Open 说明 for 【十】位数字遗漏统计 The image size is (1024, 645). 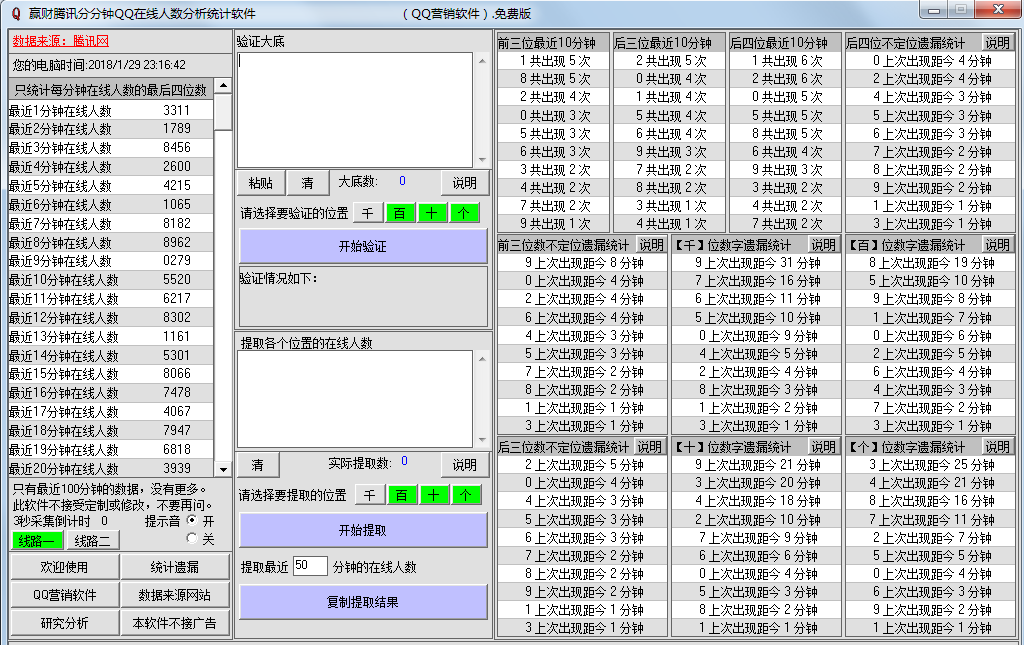824,447
